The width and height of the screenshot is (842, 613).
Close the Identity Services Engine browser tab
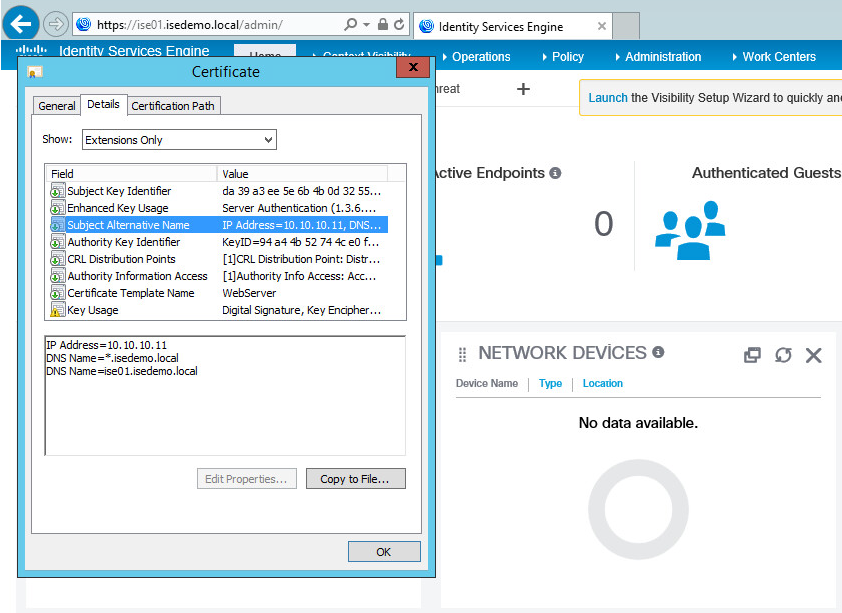pos(602,26)
